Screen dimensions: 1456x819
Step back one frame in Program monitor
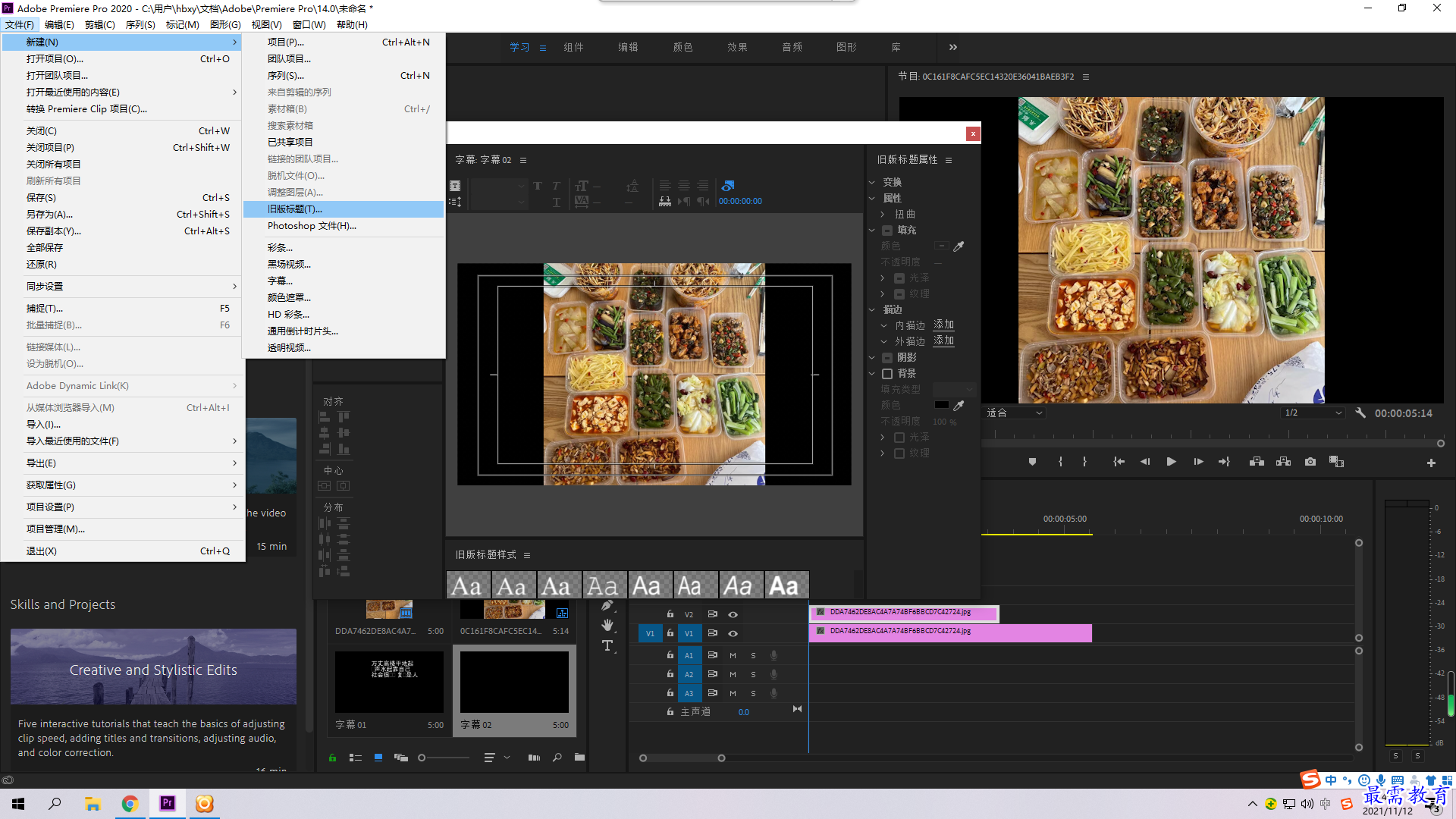point(1145,462)
